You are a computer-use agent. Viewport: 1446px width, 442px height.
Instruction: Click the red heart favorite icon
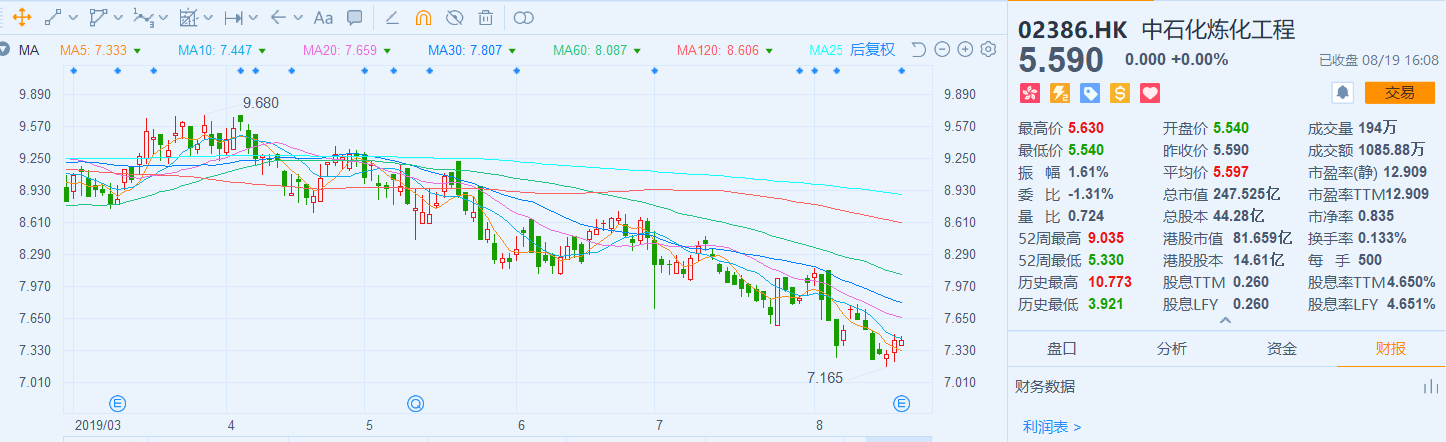pos(1149,93)
